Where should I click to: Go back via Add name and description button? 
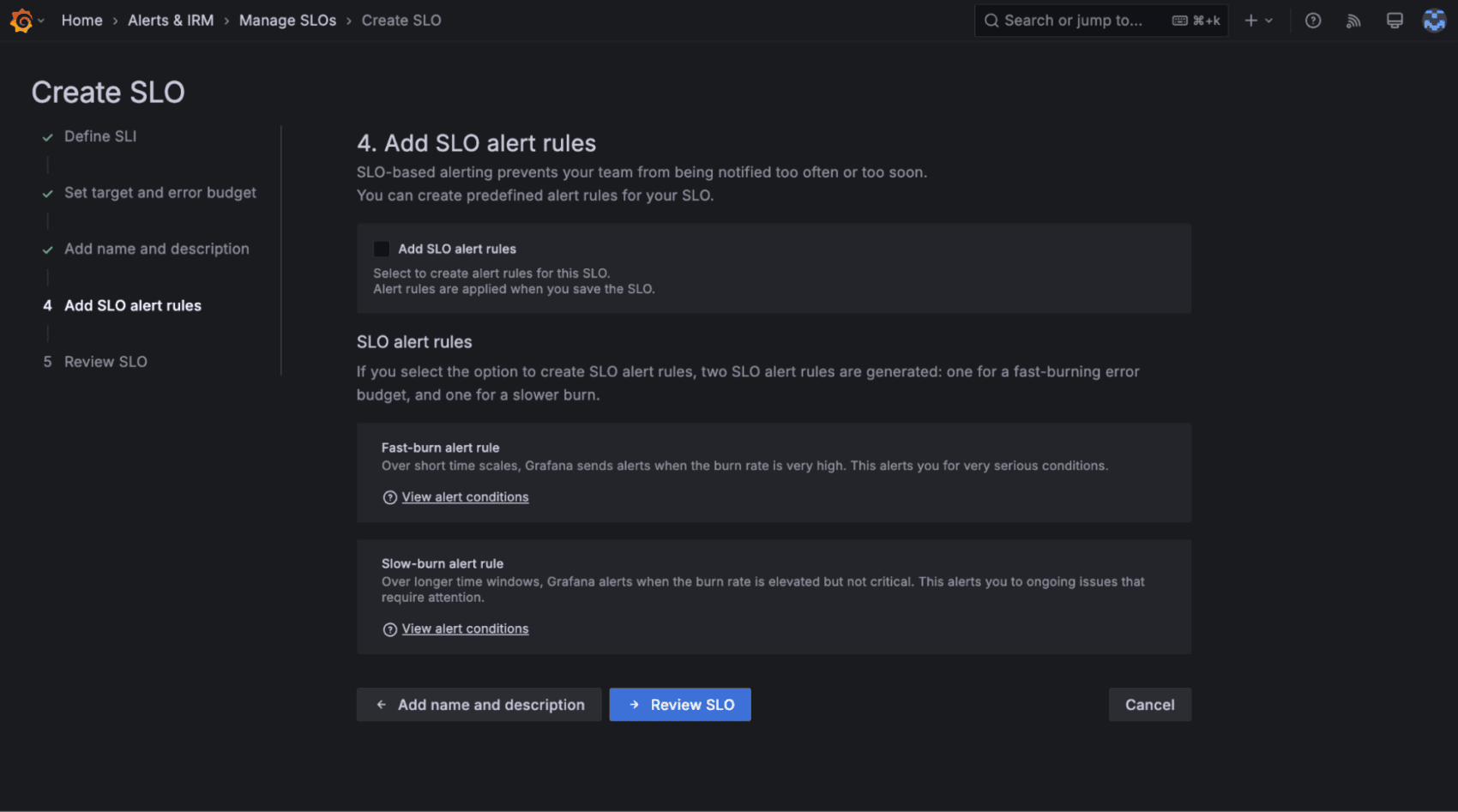click(x=479, y=705)
